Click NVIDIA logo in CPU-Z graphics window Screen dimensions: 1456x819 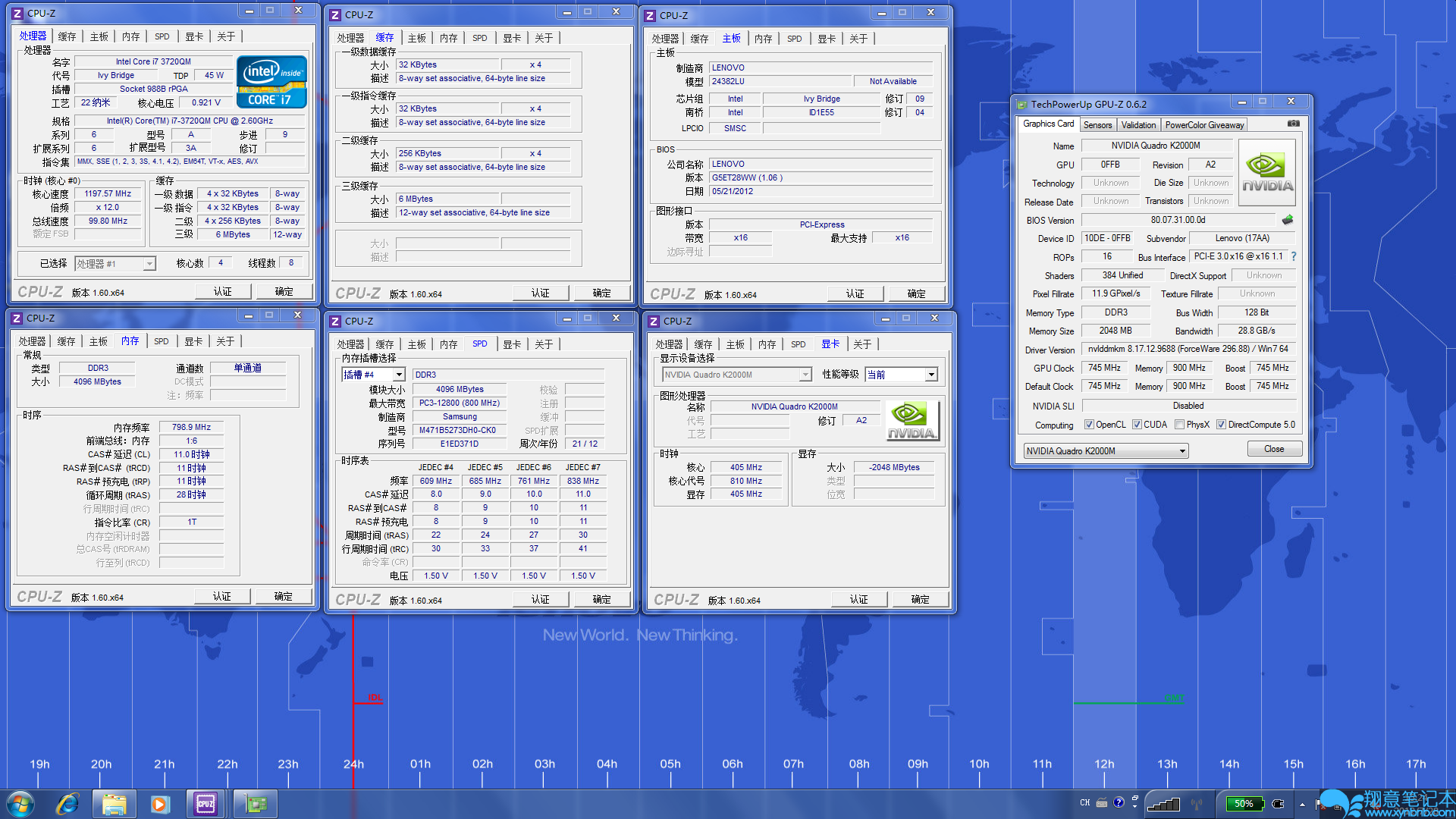[912, 421]
